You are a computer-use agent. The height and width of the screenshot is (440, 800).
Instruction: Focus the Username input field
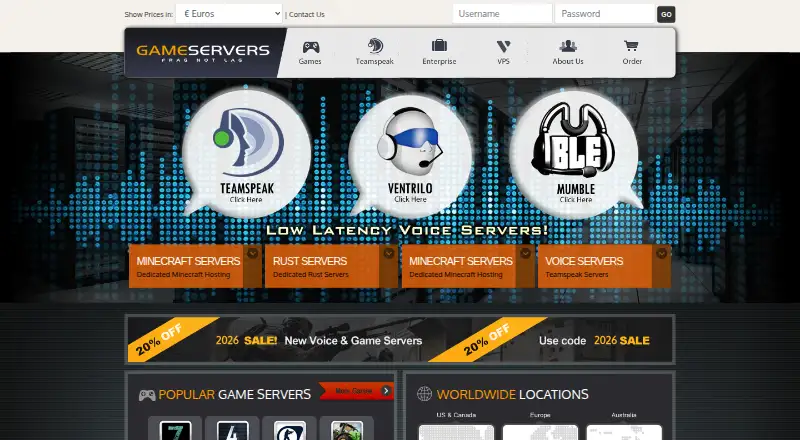pos(502,14)
